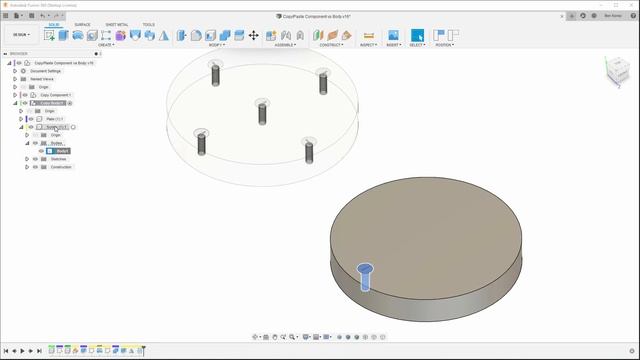Screen dimensions: 640x360
Task: Expand the Sketches folder
Action: coord(27,159)
